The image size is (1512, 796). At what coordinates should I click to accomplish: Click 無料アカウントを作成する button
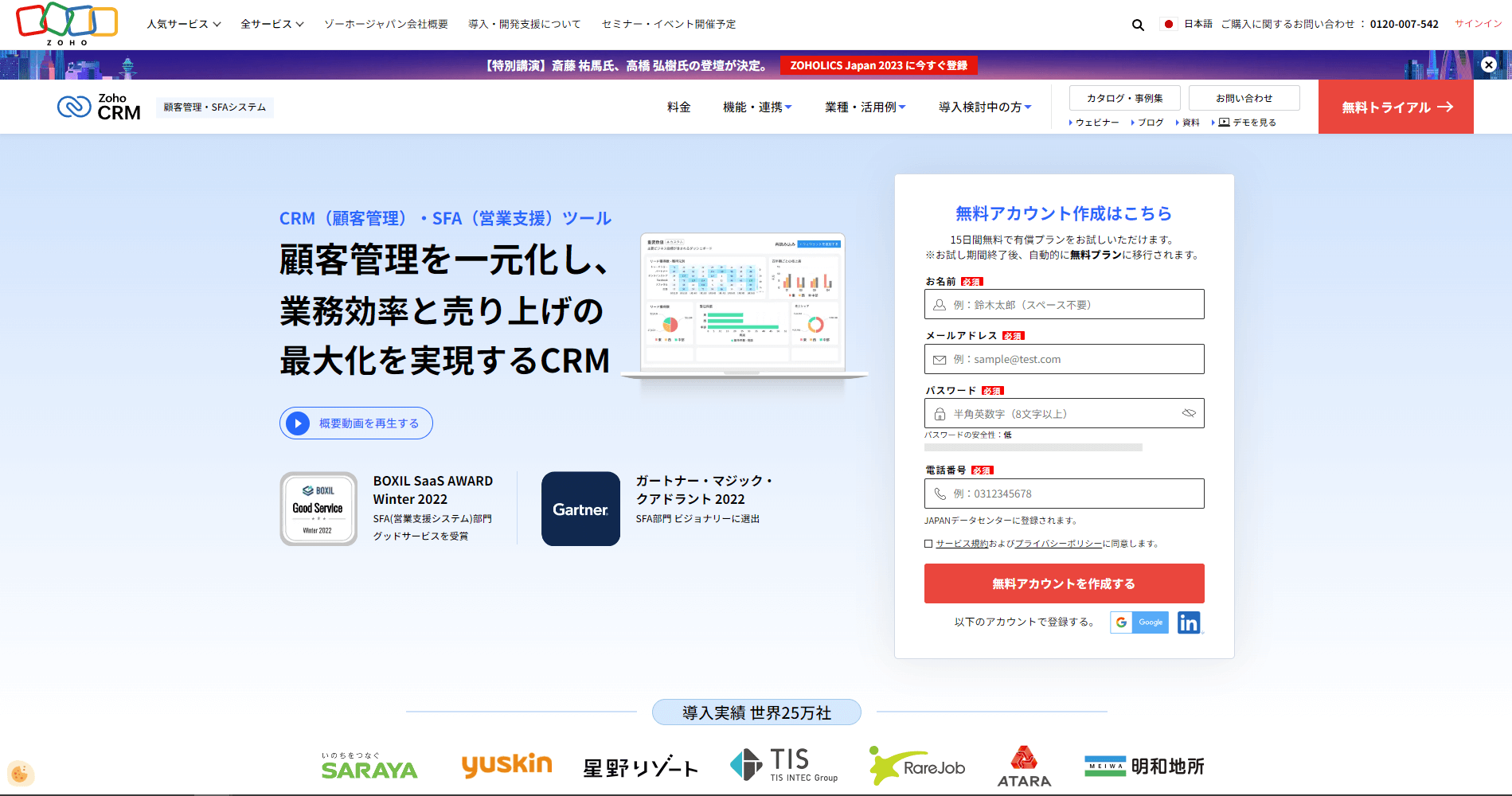tap(1064, 583)
